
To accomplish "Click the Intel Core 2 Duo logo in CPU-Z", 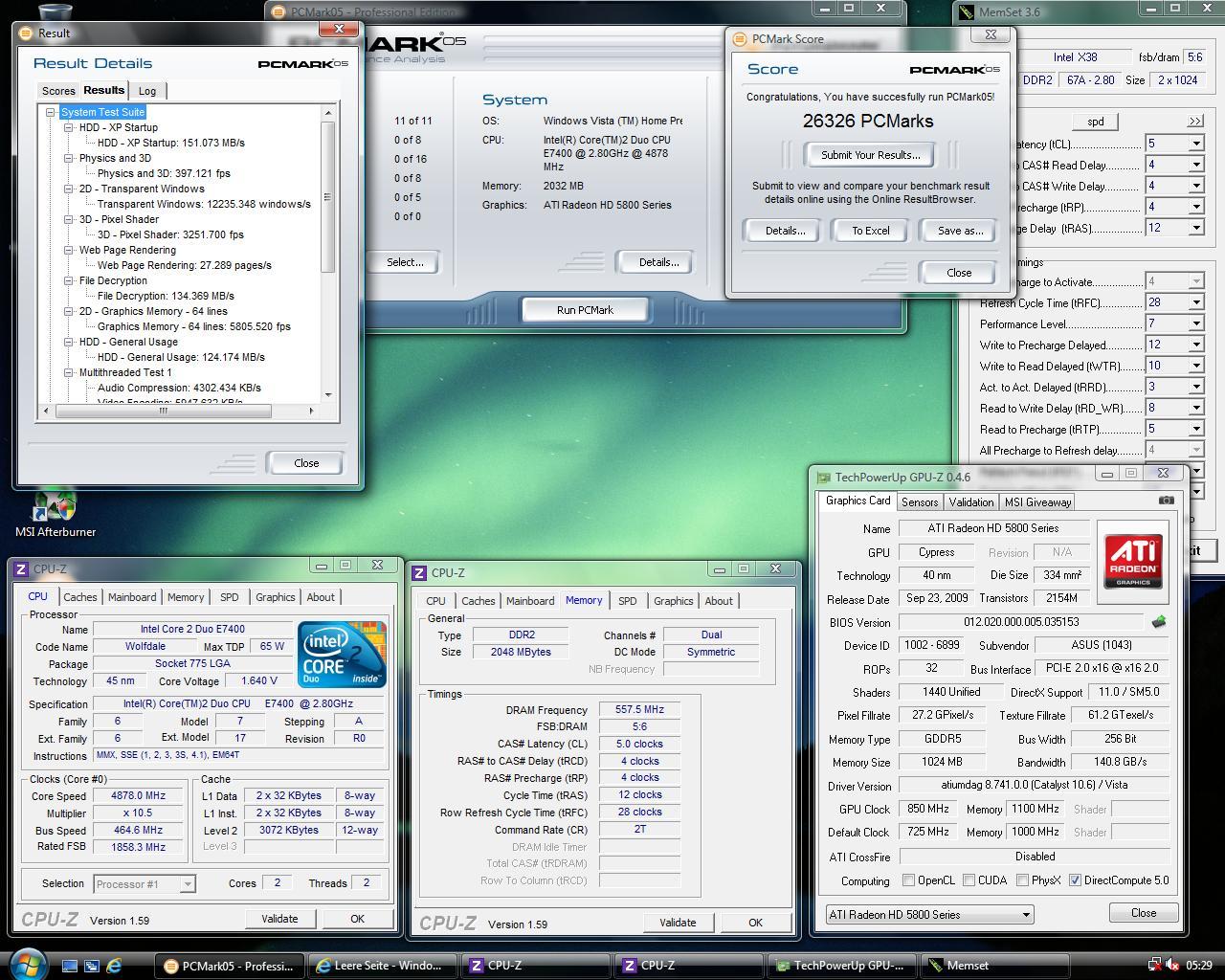I will click(342, 654).
